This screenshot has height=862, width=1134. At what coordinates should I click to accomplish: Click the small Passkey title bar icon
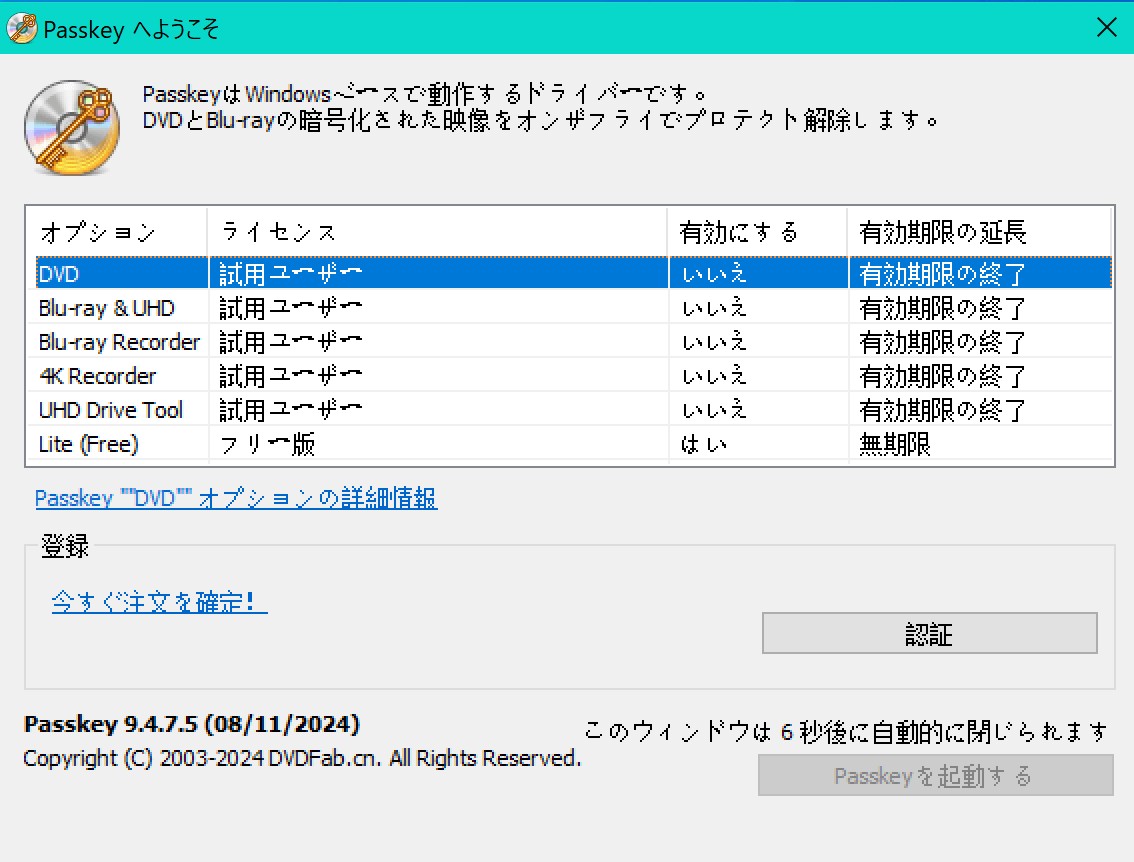tap(22, 29)
